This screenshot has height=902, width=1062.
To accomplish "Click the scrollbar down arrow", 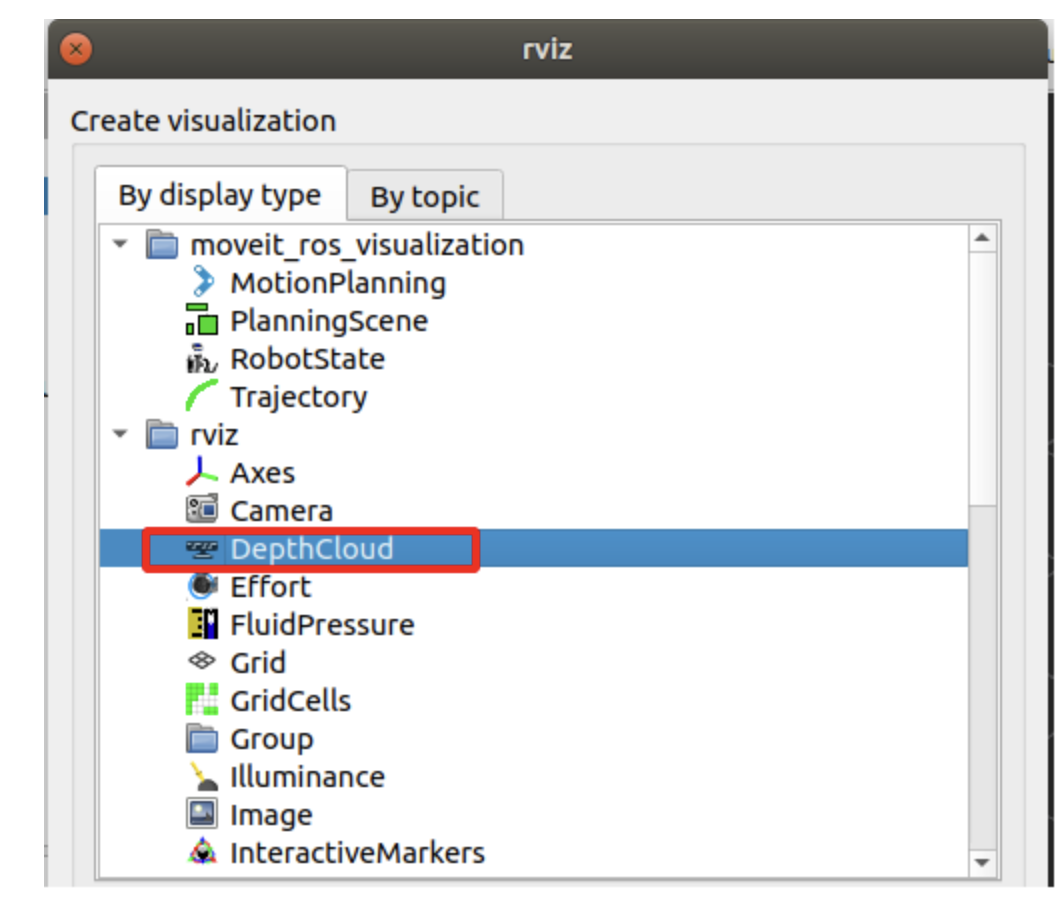I will [x=982, y=863].
